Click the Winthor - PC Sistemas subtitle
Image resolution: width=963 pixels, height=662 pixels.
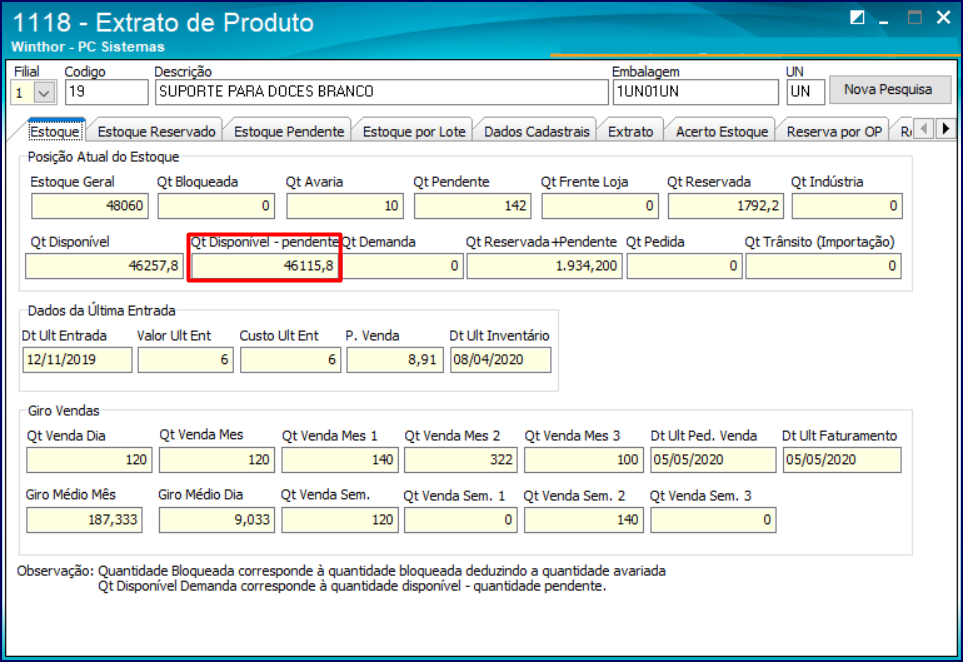88,47
